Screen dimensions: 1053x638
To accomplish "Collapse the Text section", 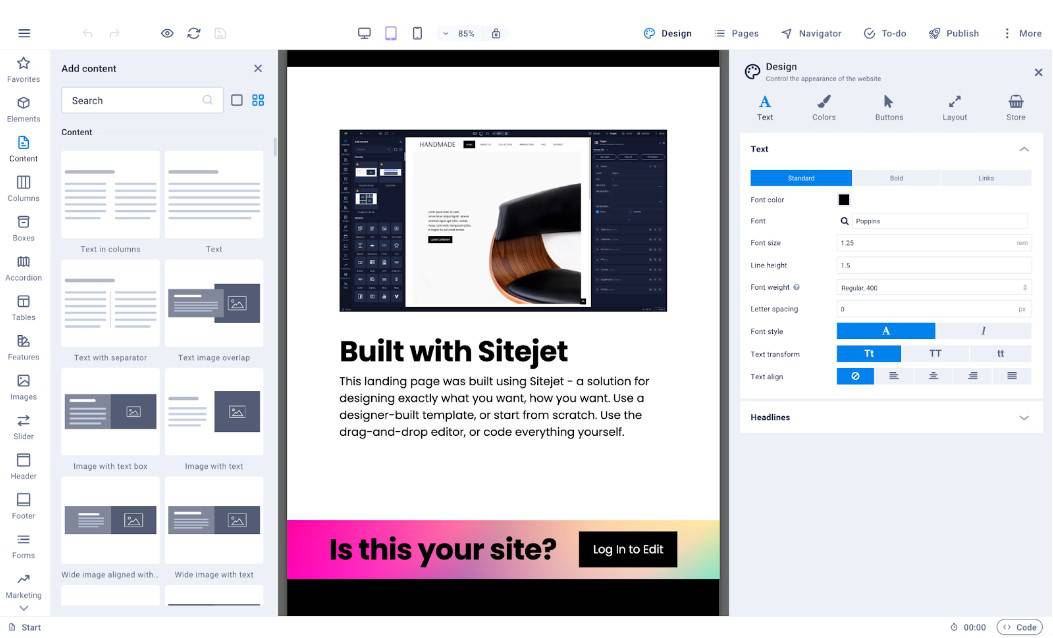I will click(x=1023, y=149).
